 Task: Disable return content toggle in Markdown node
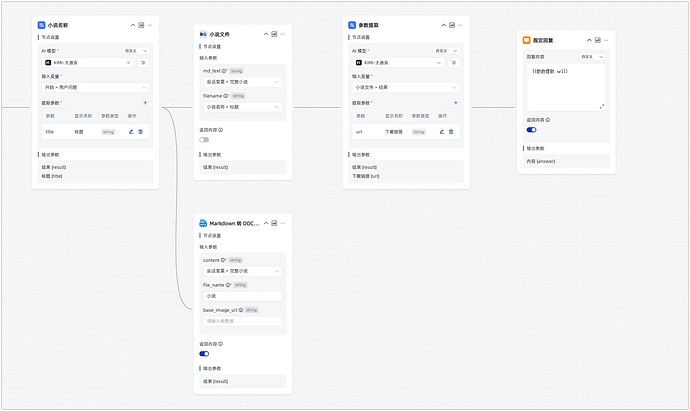pyautogui.click(x=204, y=354)
